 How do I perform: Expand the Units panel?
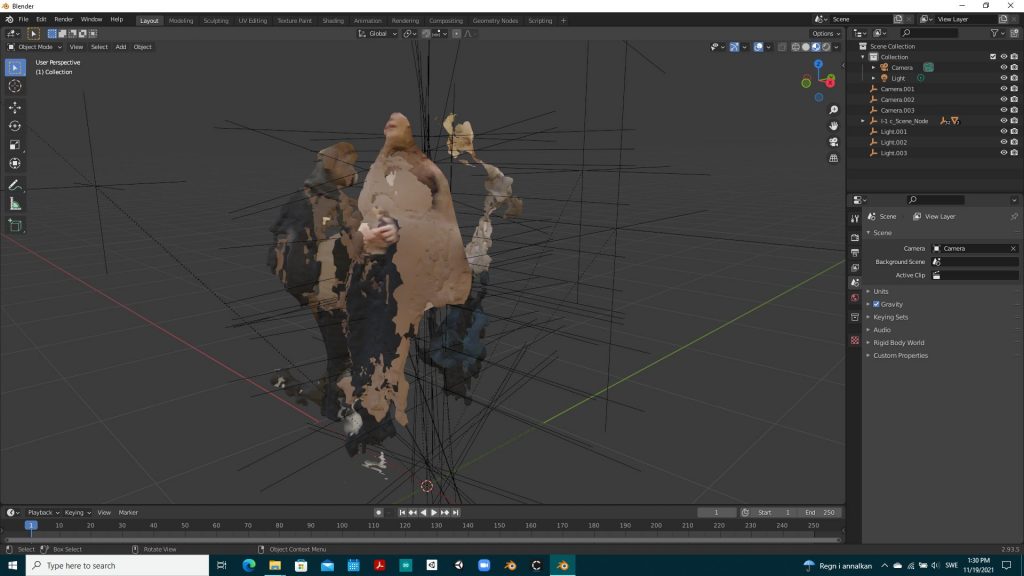click(x=880, y=291)
